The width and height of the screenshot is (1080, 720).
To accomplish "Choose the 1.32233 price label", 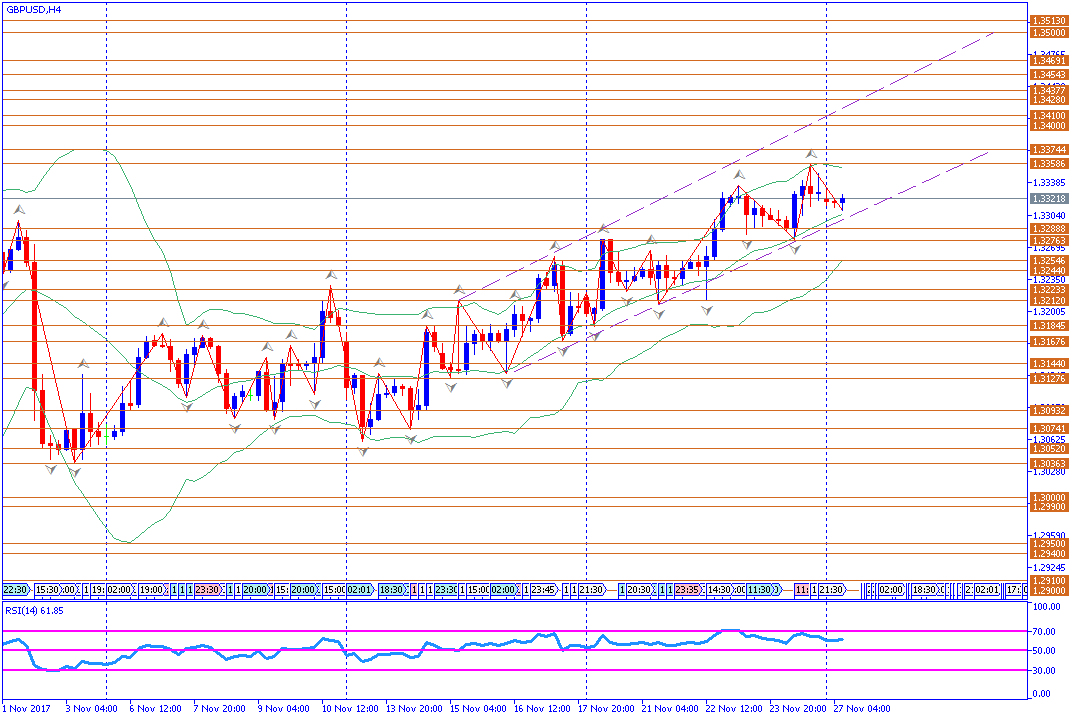I will click(1048, 290).
